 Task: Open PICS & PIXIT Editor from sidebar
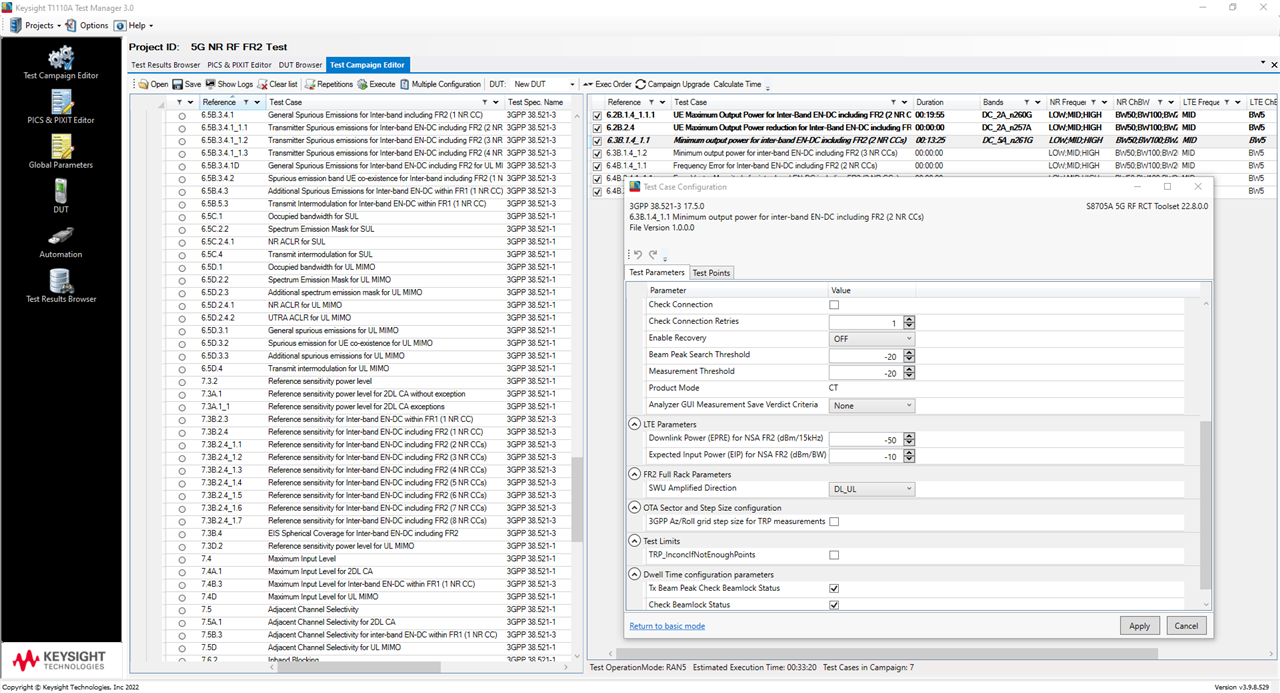tap(61, 106)
